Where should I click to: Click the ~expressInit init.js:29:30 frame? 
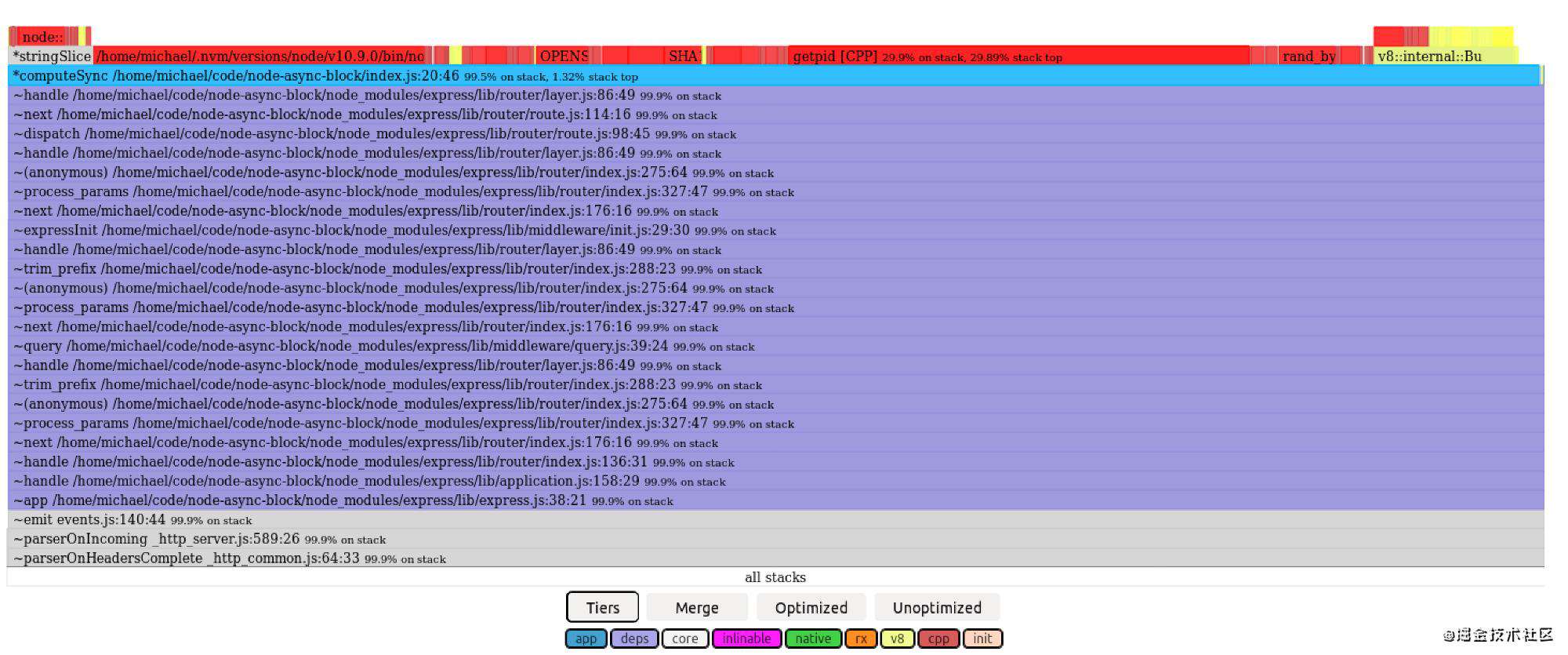click(x=776, y=231)
